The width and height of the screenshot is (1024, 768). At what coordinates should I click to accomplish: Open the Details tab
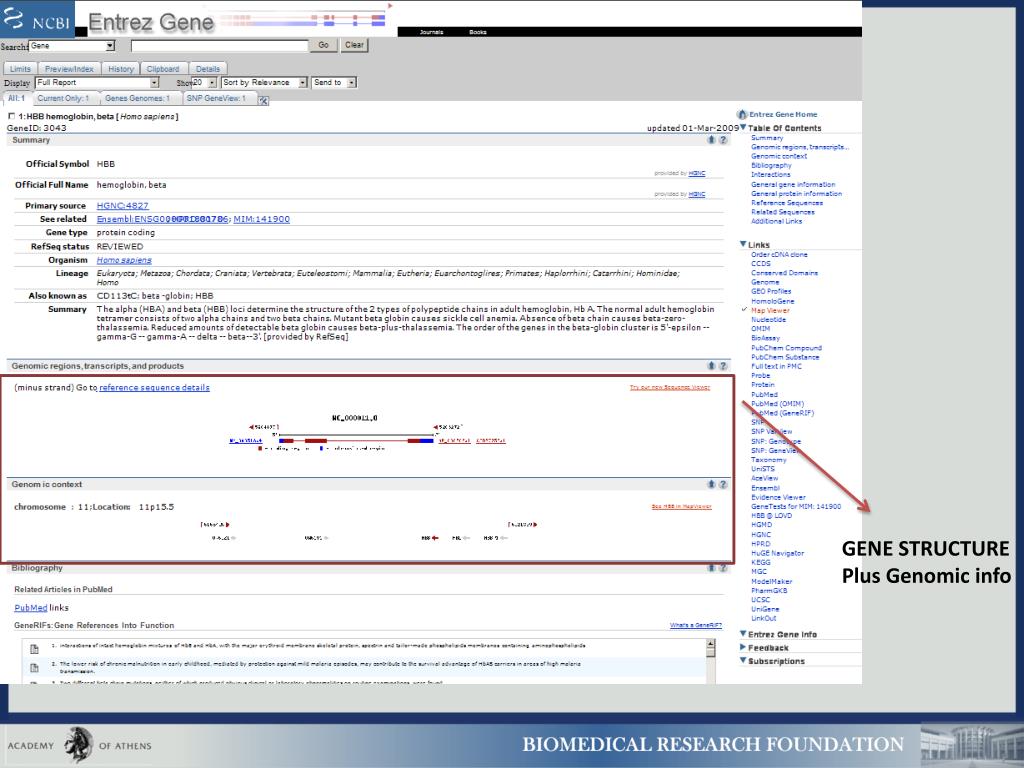click(208, 69)
